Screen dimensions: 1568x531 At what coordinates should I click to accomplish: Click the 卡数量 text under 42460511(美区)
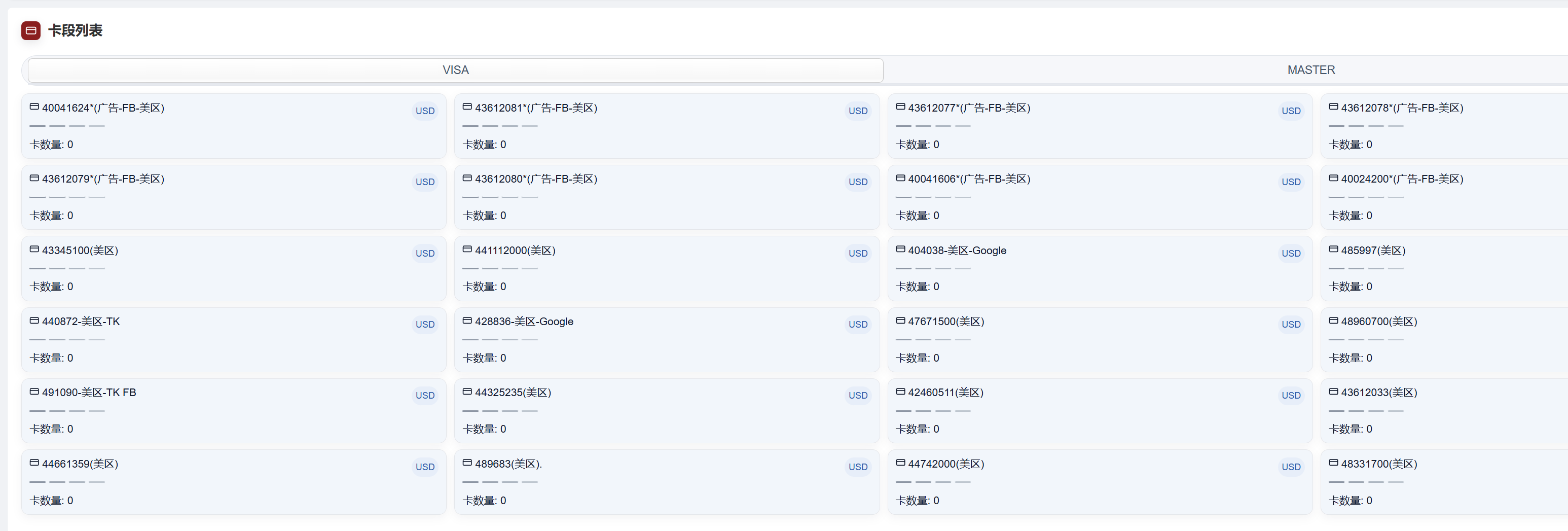917,429
